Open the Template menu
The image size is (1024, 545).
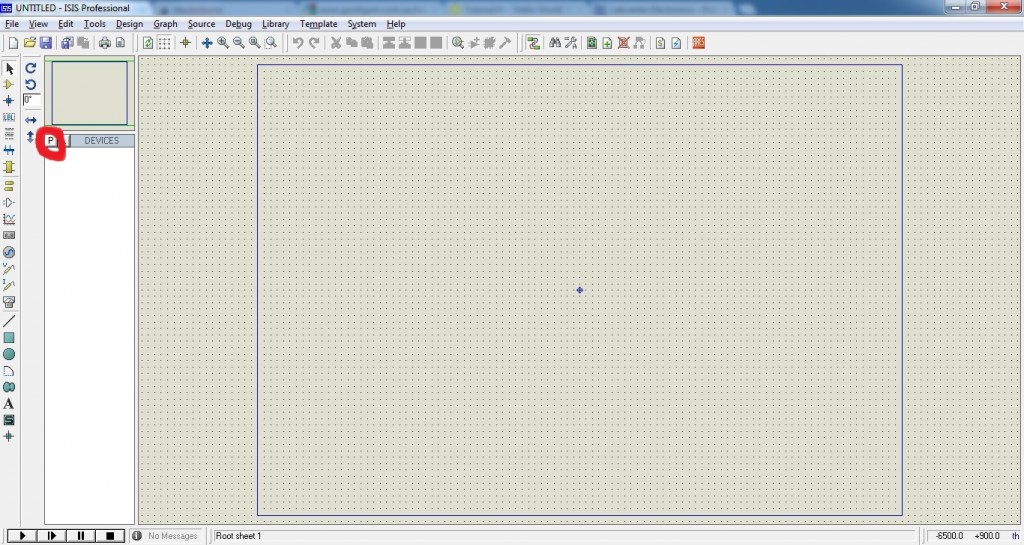click(x=318, y=23)
